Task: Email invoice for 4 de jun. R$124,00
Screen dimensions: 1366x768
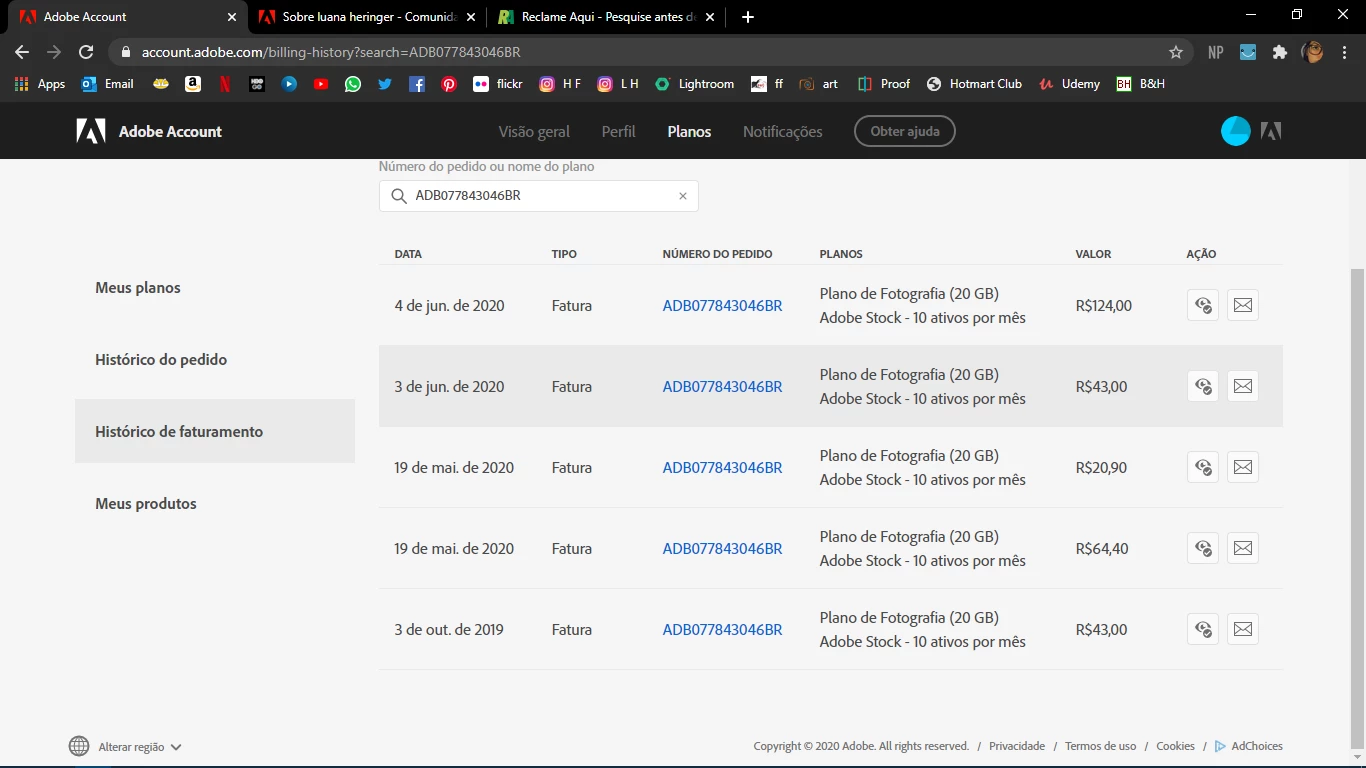Action: pos(1243,306)
